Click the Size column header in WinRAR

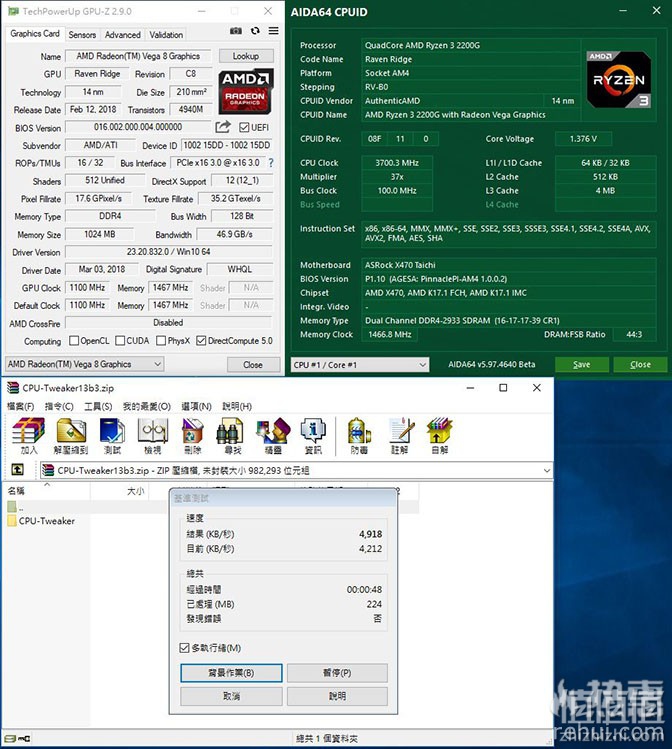119,491
